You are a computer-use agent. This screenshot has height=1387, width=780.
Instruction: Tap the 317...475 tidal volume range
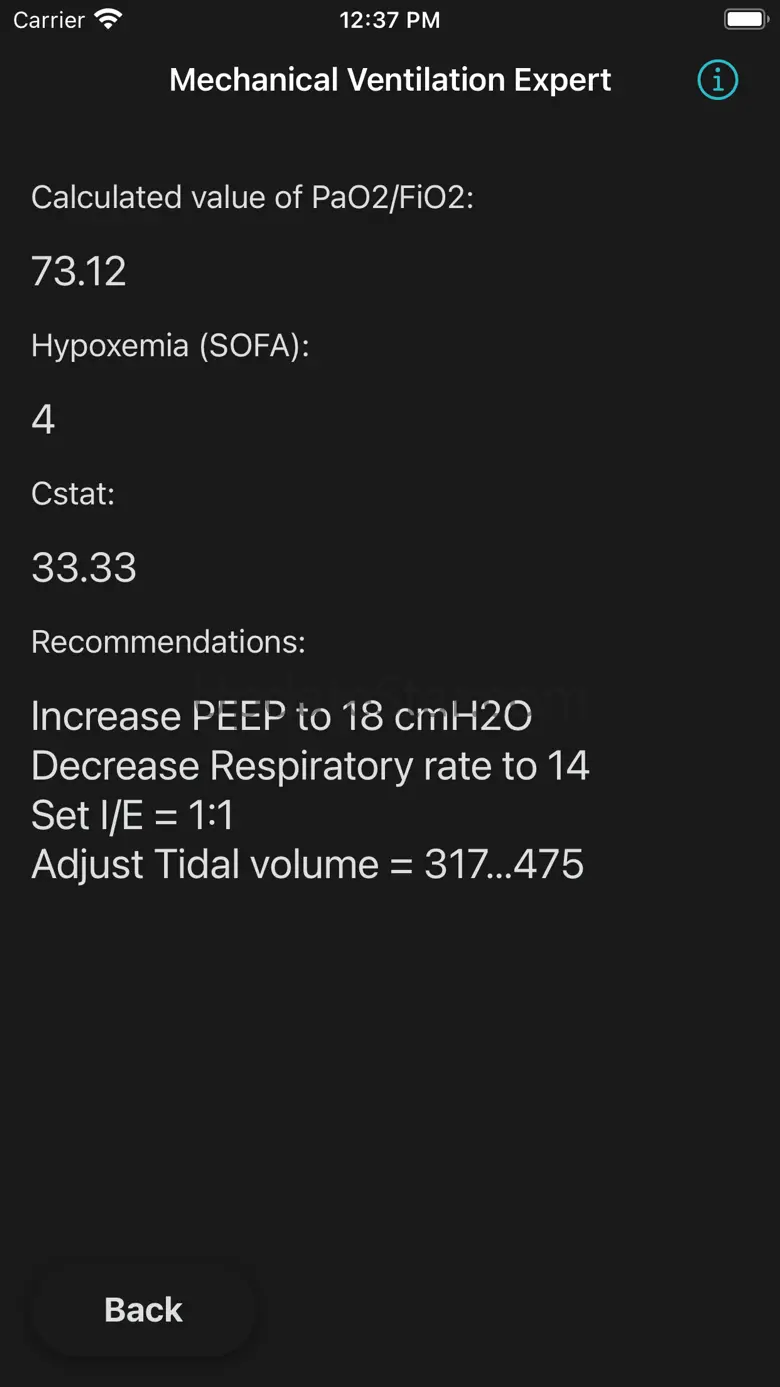(x=504, y=864)
